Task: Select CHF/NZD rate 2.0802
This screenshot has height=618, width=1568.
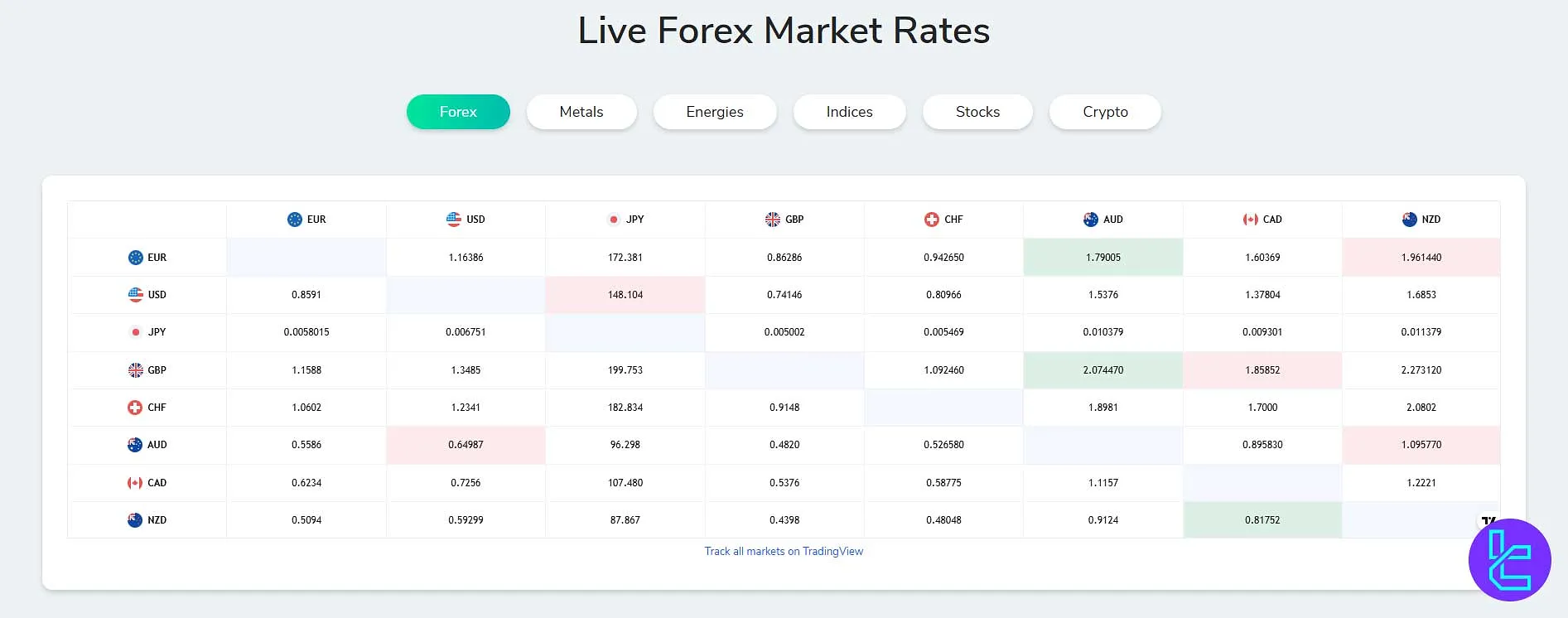Action: pyautogui.click(x=1421, y=408)
